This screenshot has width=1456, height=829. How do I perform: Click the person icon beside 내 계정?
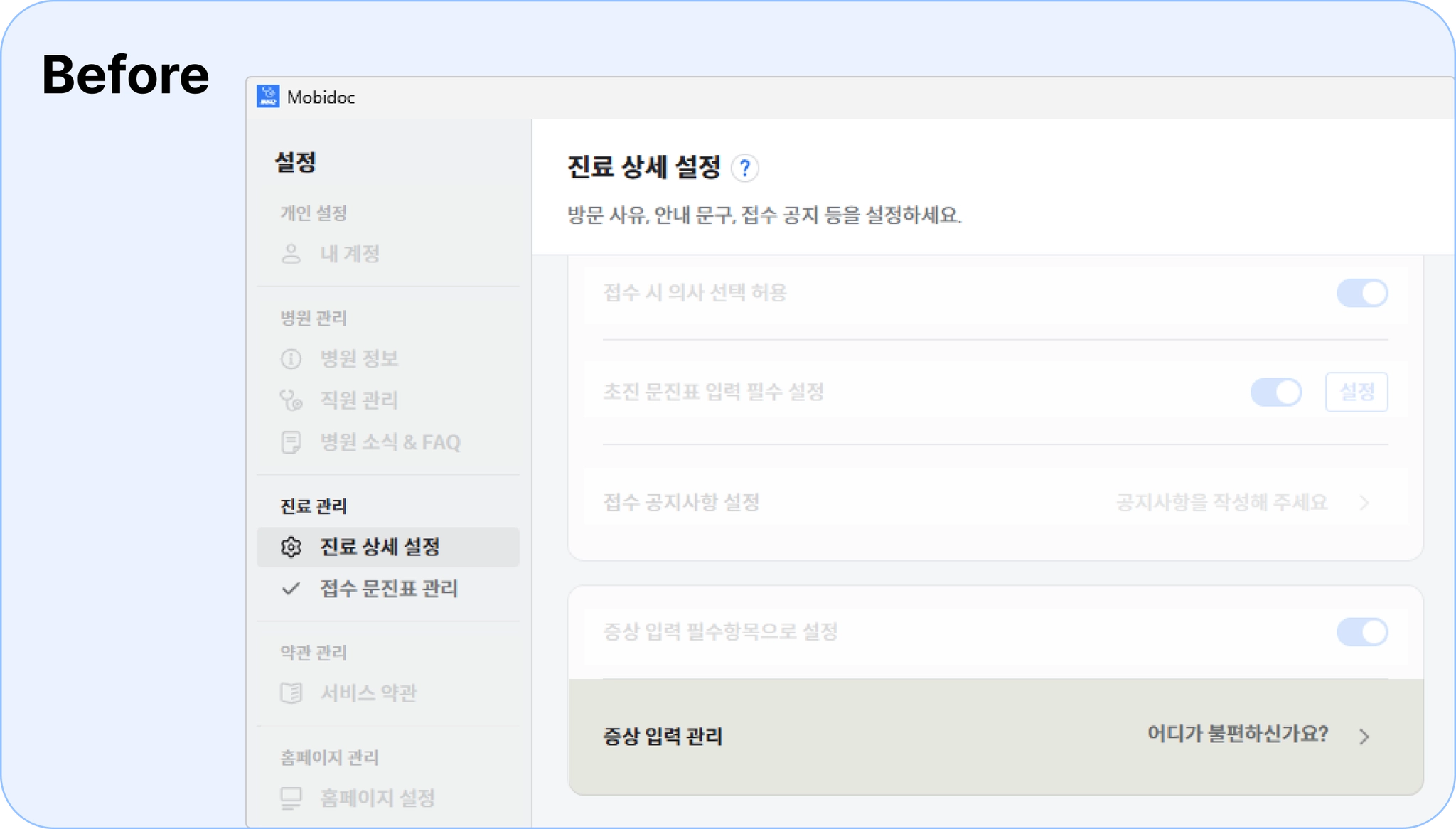click(x=291, y=254)
